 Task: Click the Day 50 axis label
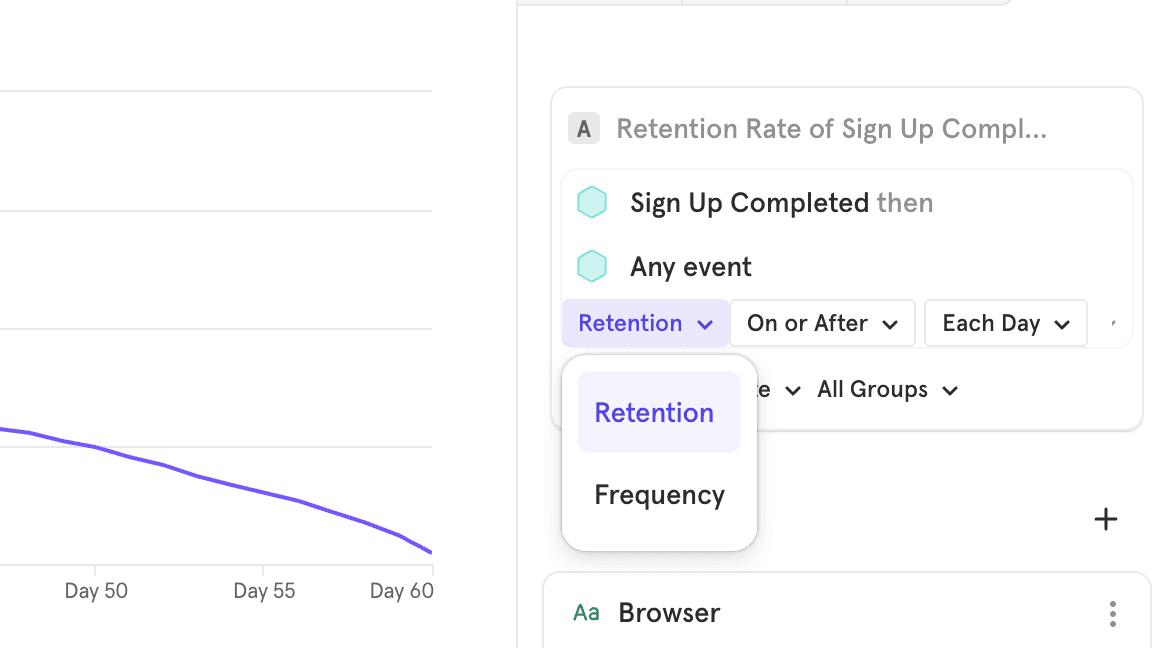pyautogui.click(x=96, y=591)
